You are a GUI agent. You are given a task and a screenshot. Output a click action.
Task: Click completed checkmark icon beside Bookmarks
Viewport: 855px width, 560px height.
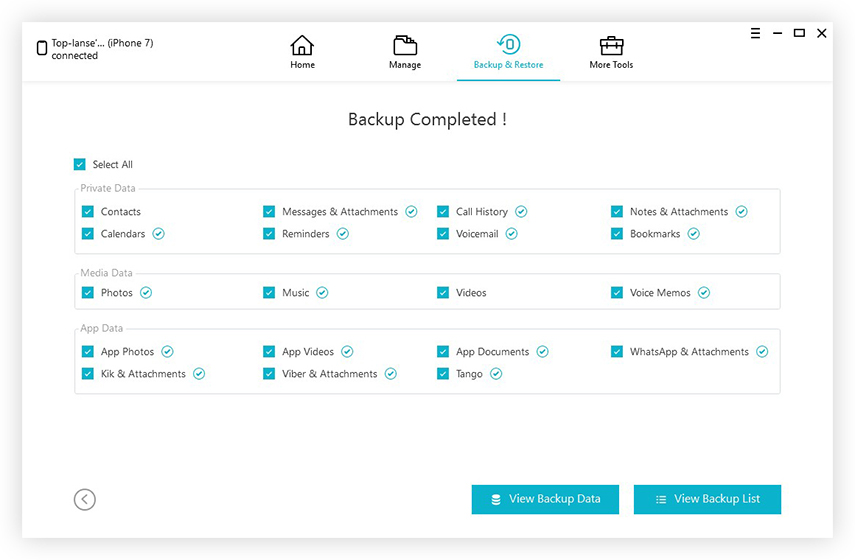coord(694,234)
